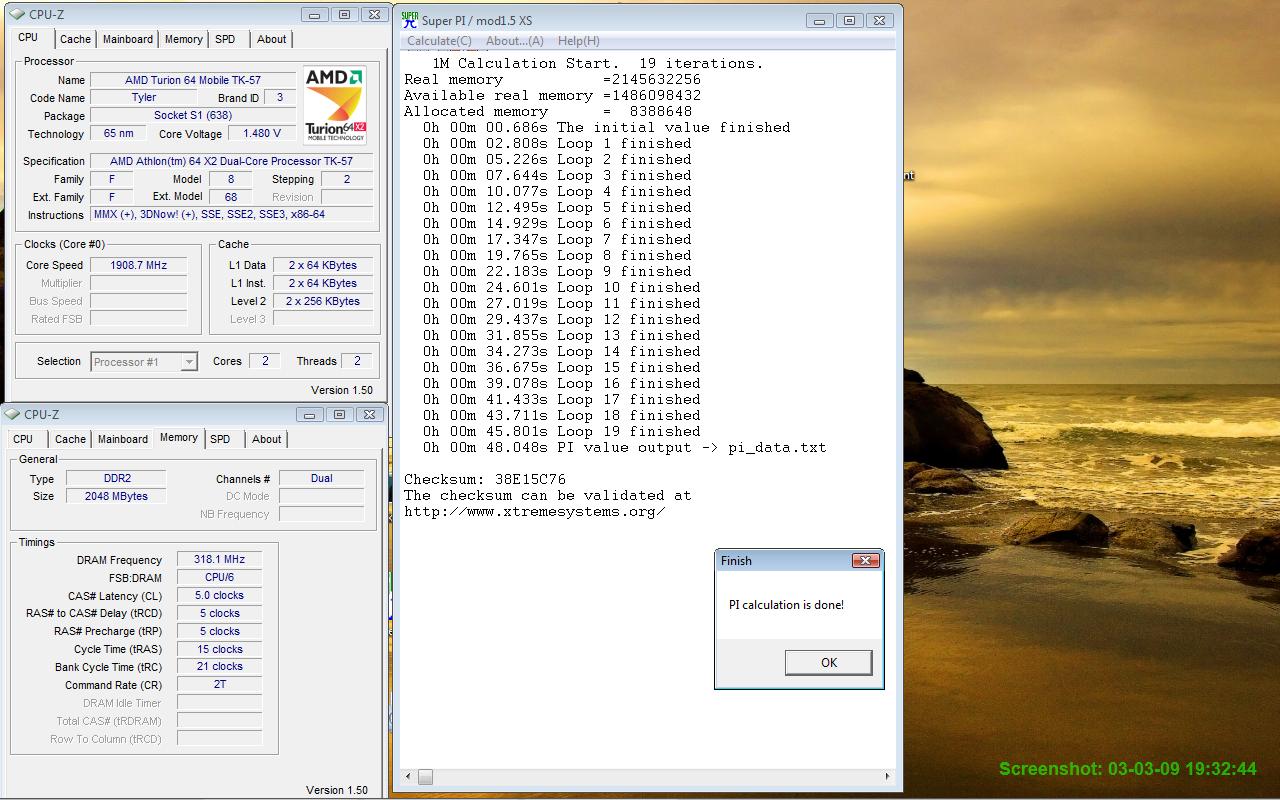Screen dimensions: 1280x800
Task: Click the Technology value "65 nm"
Action: 118,134
